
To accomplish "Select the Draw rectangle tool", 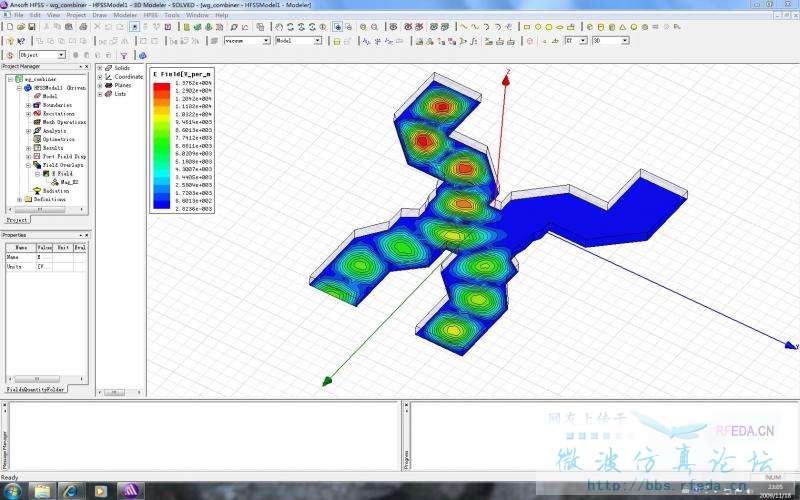I will tap(527, 27).
